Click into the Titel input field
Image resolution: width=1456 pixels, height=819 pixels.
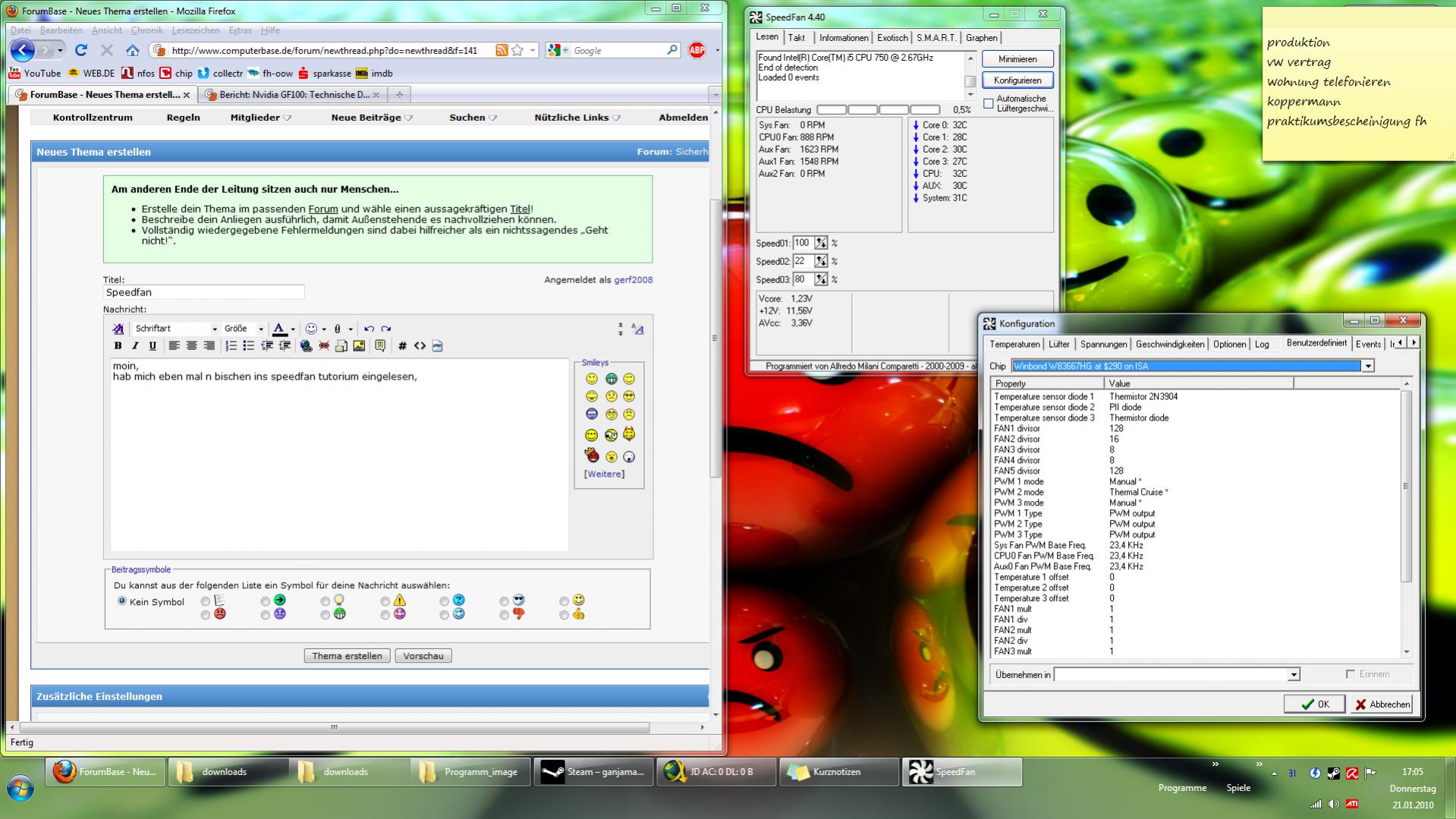pyautogui.click(x=203, y=292)
